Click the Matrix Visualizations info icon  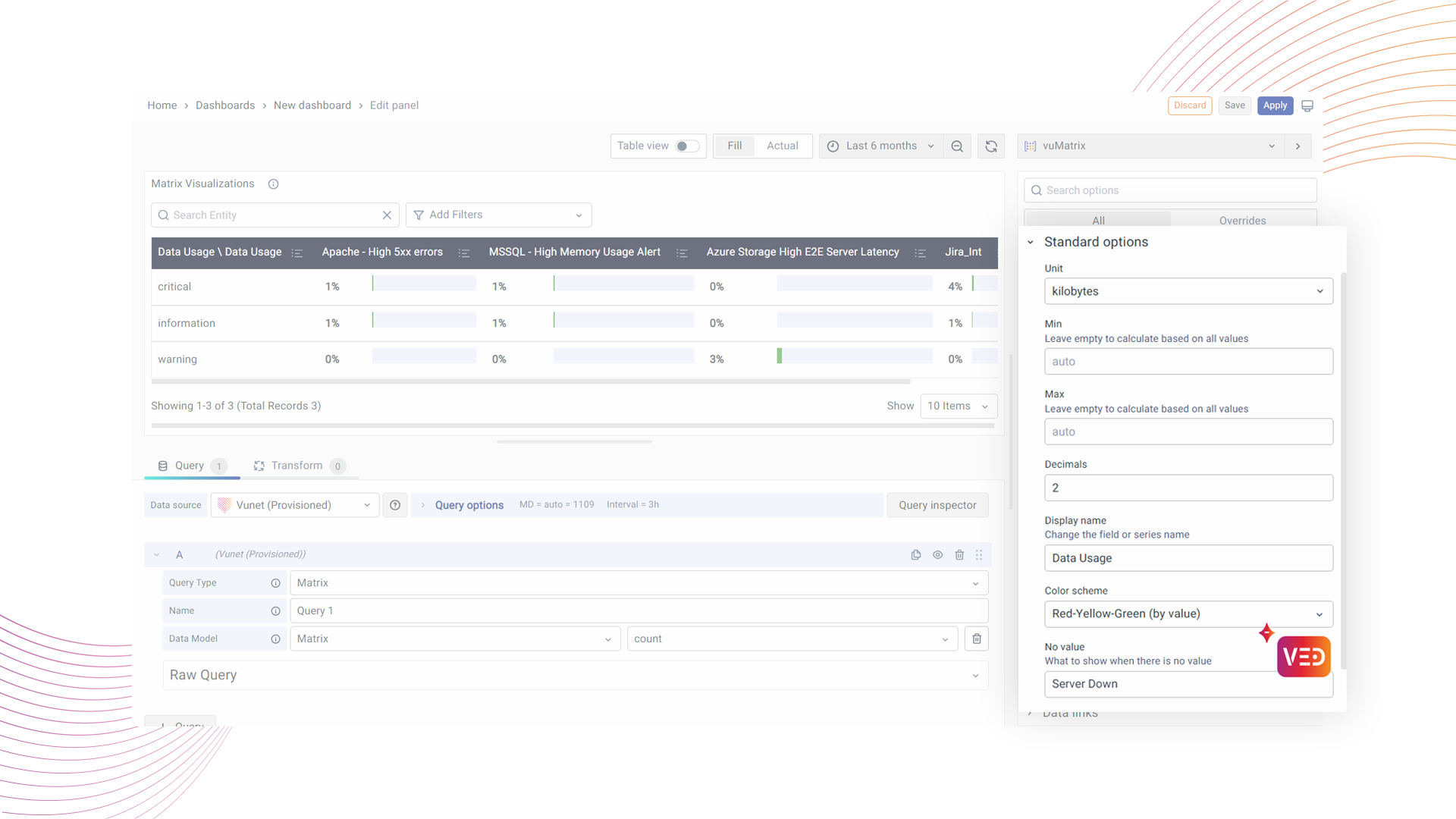(274, 184)
